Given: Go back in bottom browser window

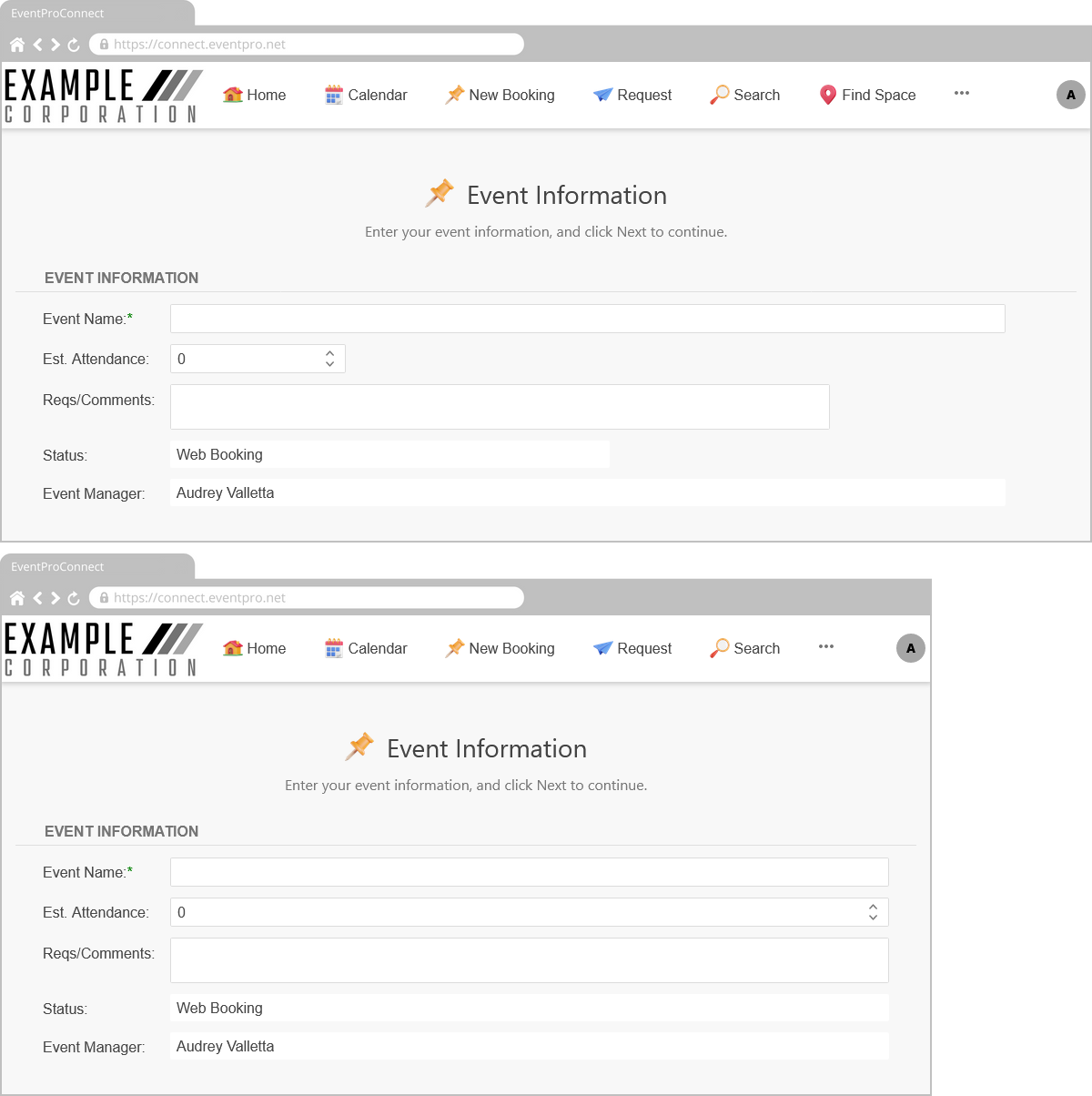Looking at the screenshot, I should coord(37,598).
